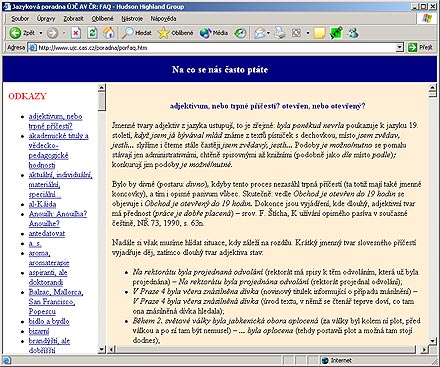The image size is (440, 367).
Task: Open the Nástroje menu
Action: pyautogui.click(x=132, y=19)
